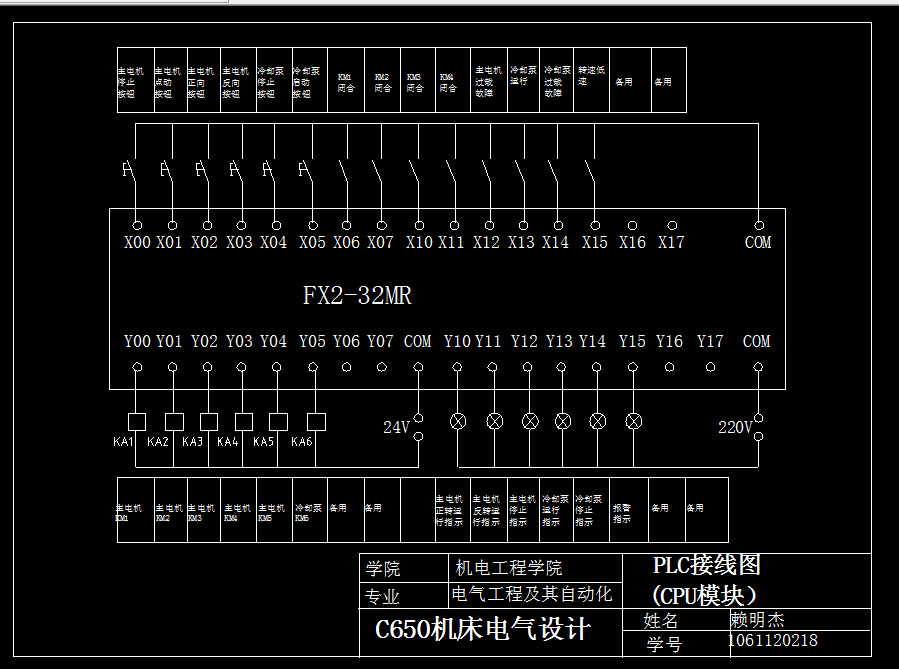Select the KA2 relay symbol under Y01

pyautogui.click(x=173, y=419)
